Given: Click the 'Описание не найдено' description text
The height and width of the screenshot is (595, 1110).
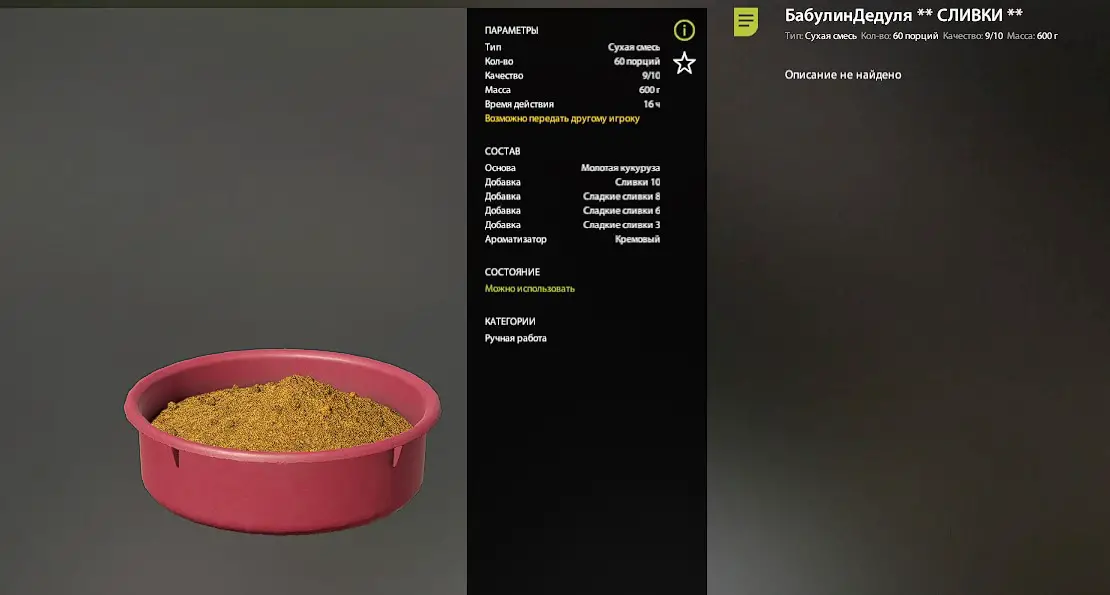Looking at the screenshot, I should pyautogui.click(x=842, y=75).
